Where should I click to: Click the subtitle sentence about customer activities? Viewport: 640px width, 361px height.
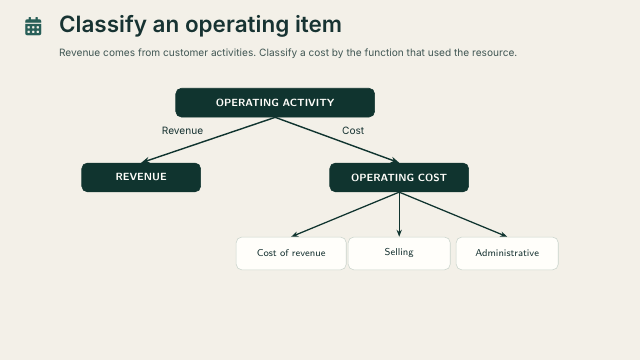click(288, 53)
